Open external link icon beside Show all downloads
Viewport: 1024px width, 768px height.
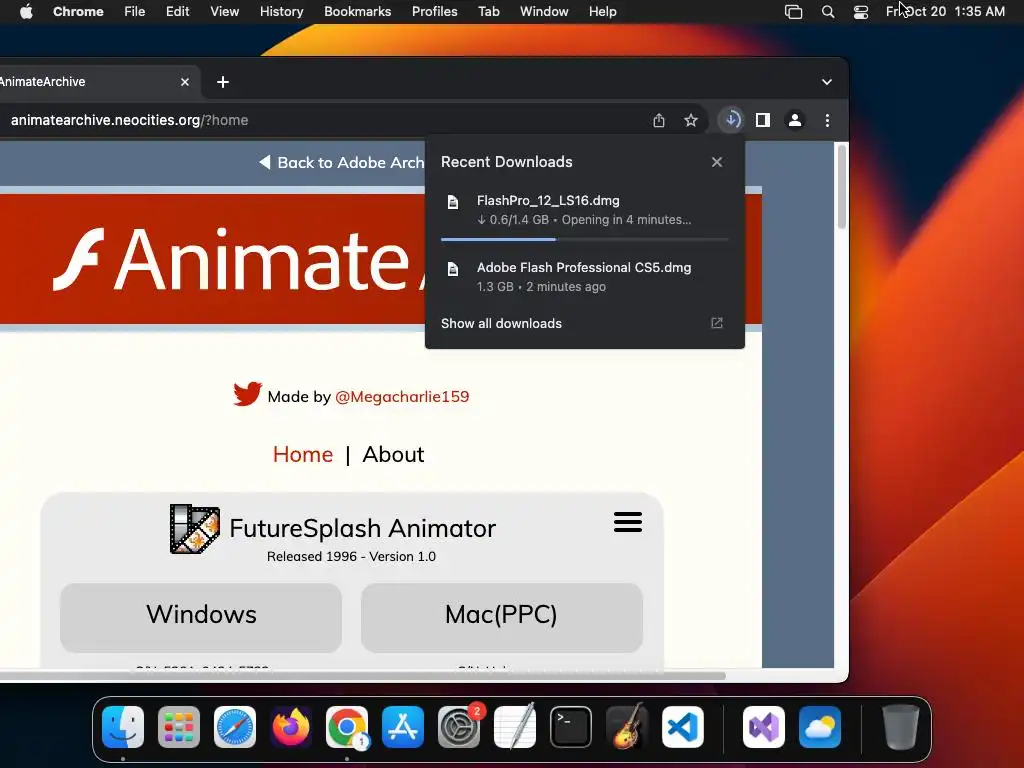(x=717, y=323)
